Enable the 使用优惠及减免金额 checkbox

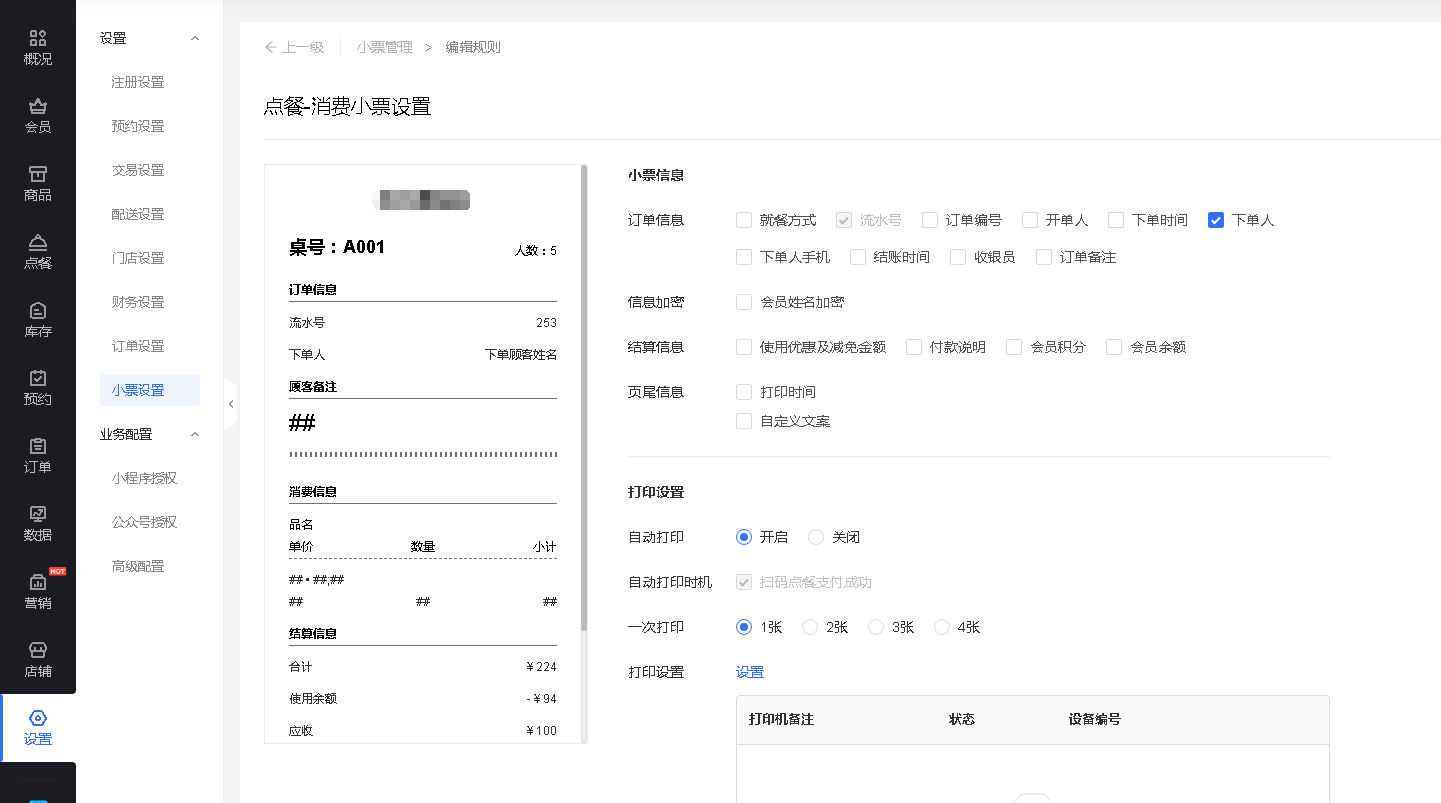coord(744,347)
